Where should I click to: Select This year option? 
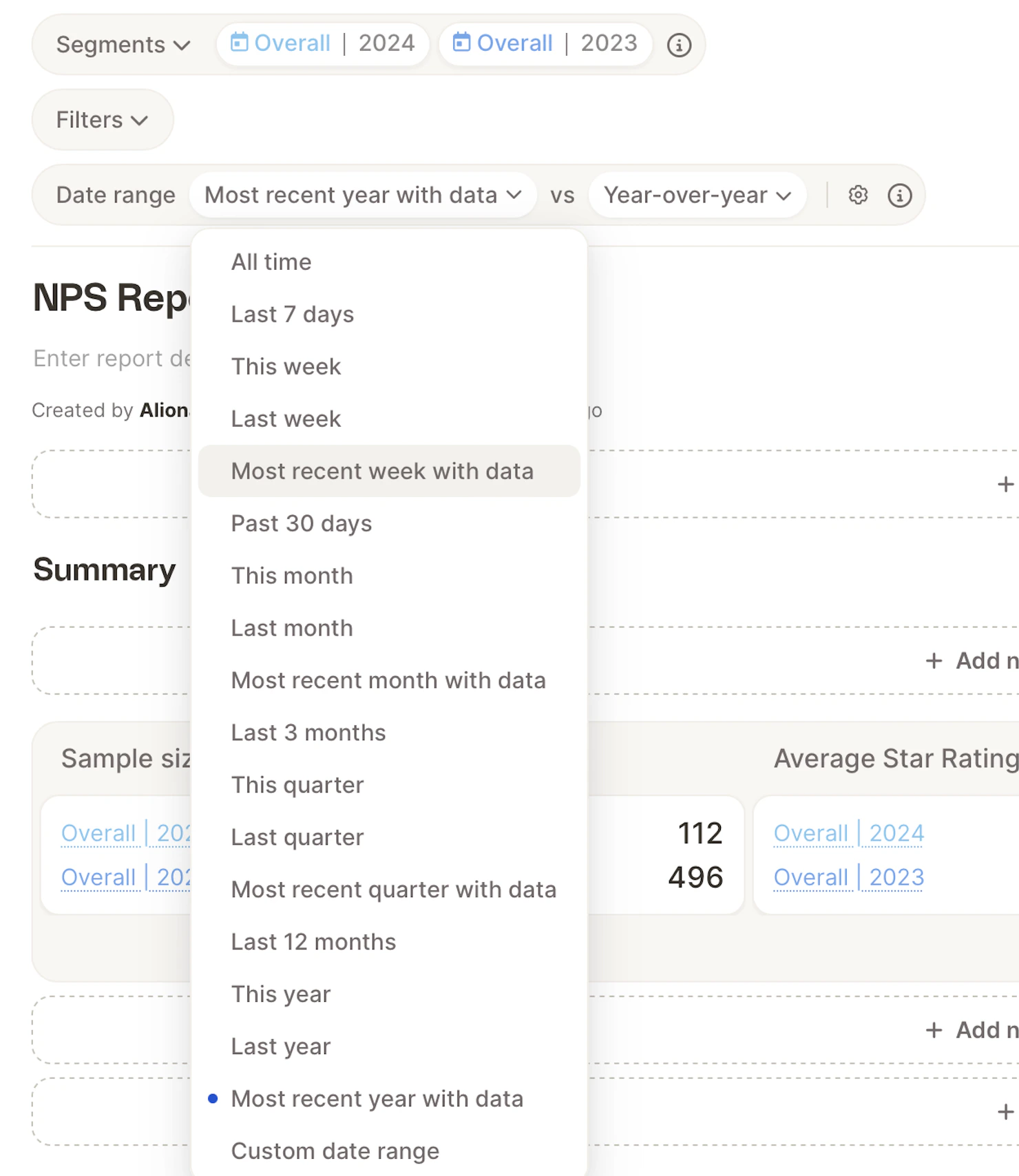point(389,995)
